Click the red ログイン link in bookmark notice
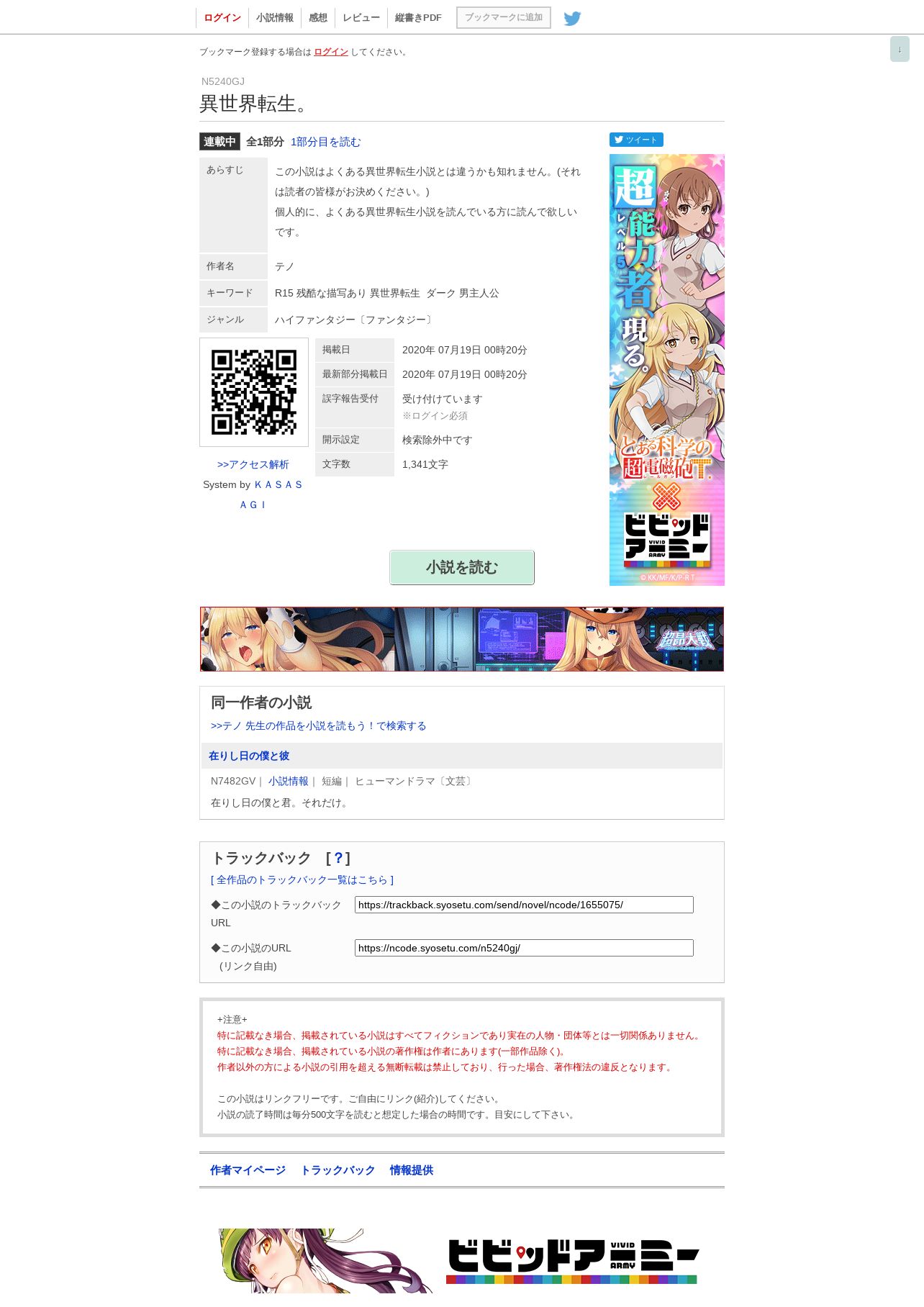924x1307 pixels. click(331, 52)
